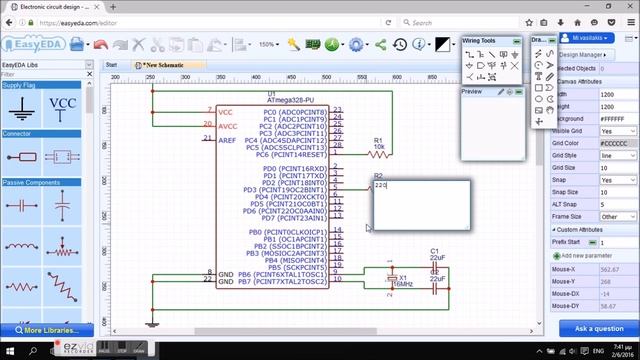Select the Group/Ungroup symbol tool
This screenshot has height=360, width=640.
coord(492,77)
